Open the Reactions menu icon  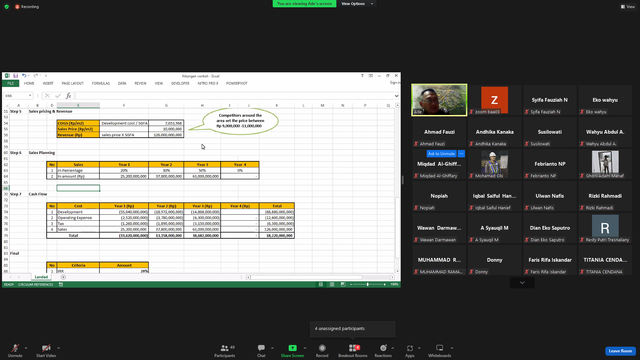pyautogui.click(x=383, y=348)
